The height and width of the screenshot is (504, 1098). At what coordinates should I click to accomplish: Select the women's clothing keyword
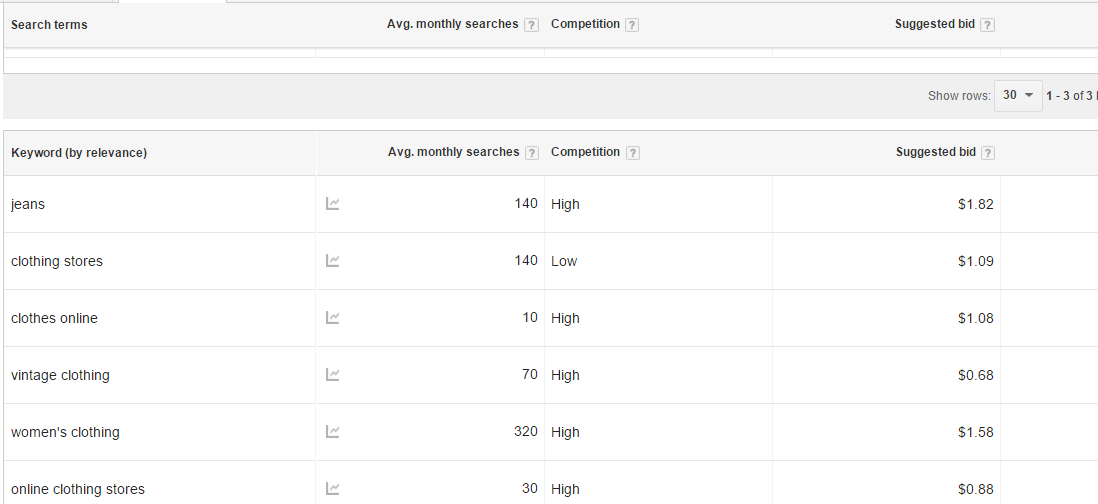click(65, 432)
